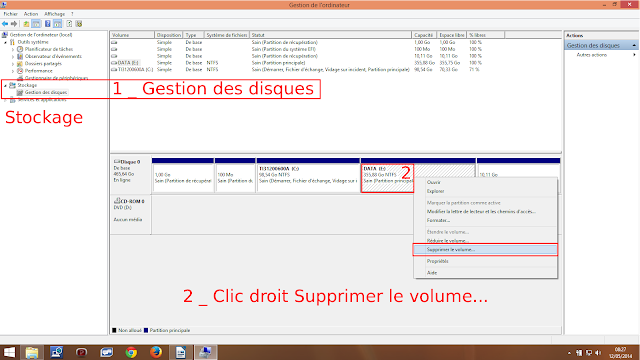Expand the Dossiers partagés node
The width and height of the screenshot is (640, 360).
coord(13,64)
